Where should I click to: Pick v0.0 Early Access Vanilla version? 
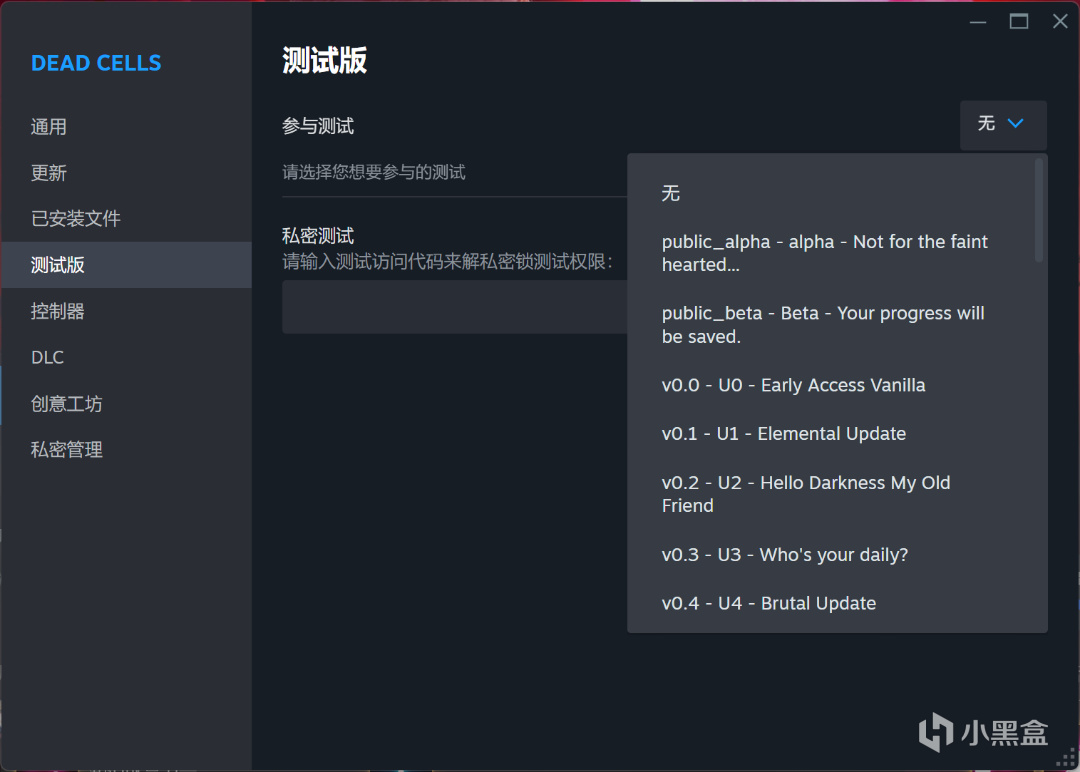tap(793, 385)
